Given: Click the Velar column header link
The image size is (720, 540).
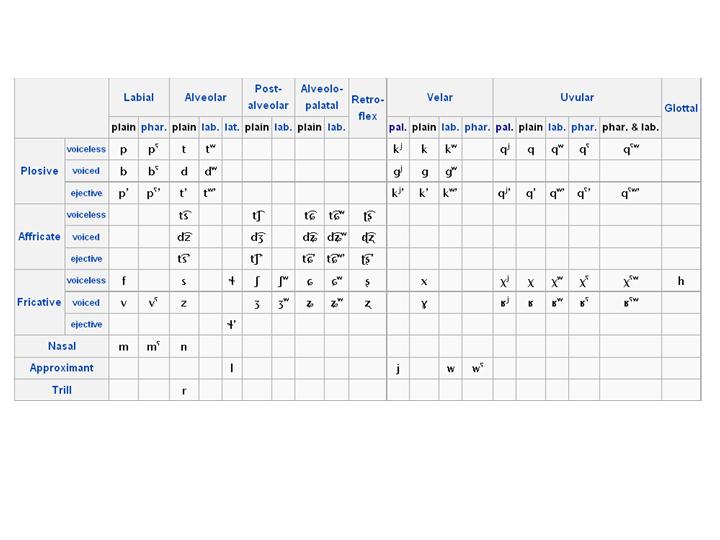Looking at the screenshot, I should (439, 97).
